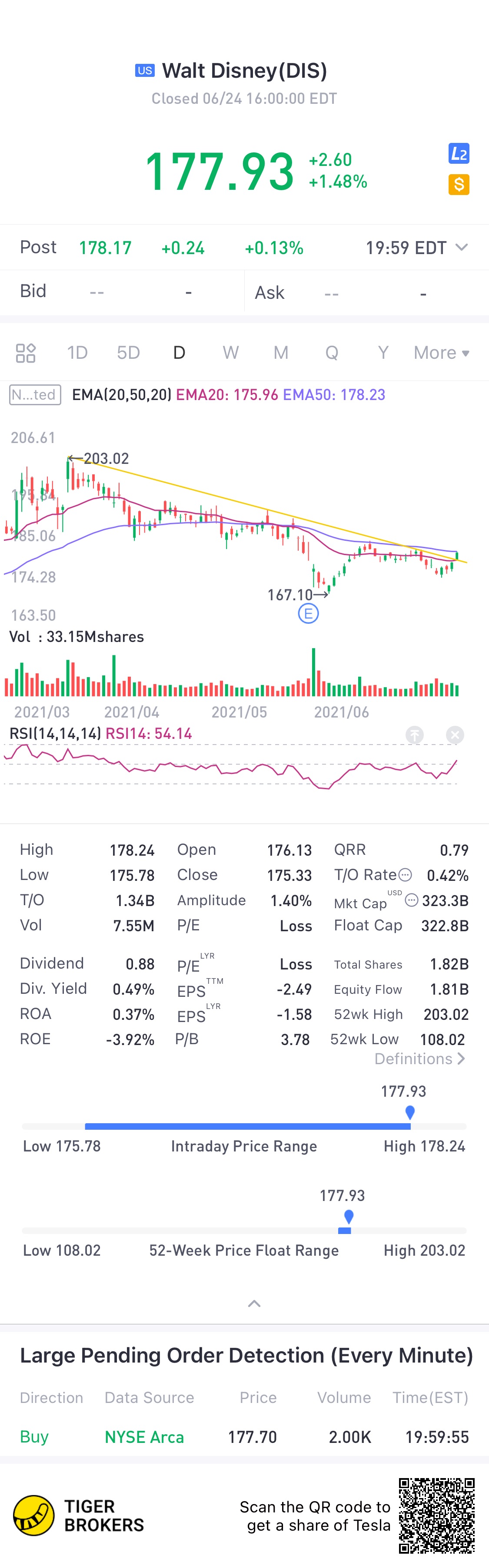The width and height of the screenshot is (489, 1568).
Task: Tap the Post 178.17 price
Action: pyautogui.click(x=105, y=248)
